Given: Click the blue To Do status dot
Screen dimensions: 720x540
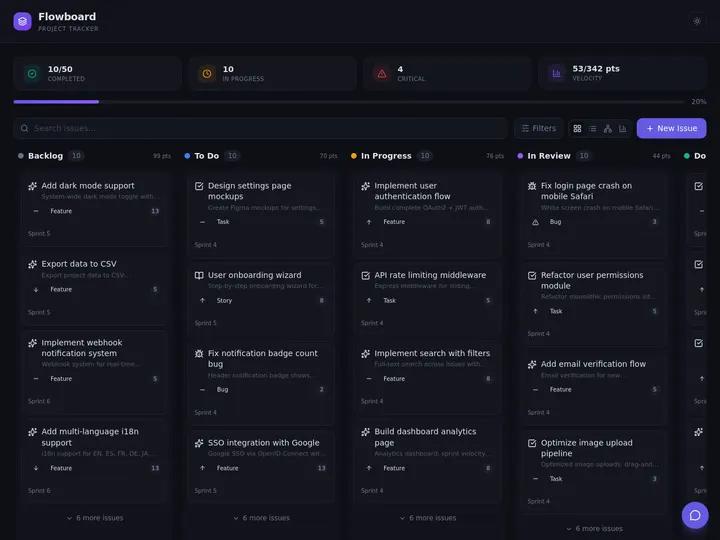Looking at the screenshot, I should point(187,156).
